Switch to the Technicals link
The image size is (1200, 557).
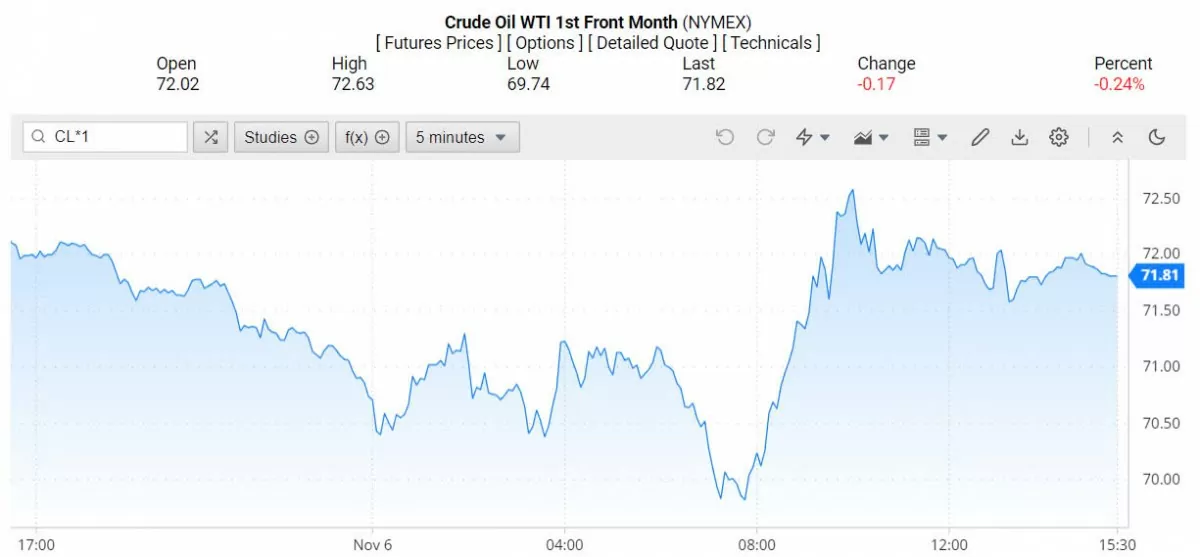(771, 43)
